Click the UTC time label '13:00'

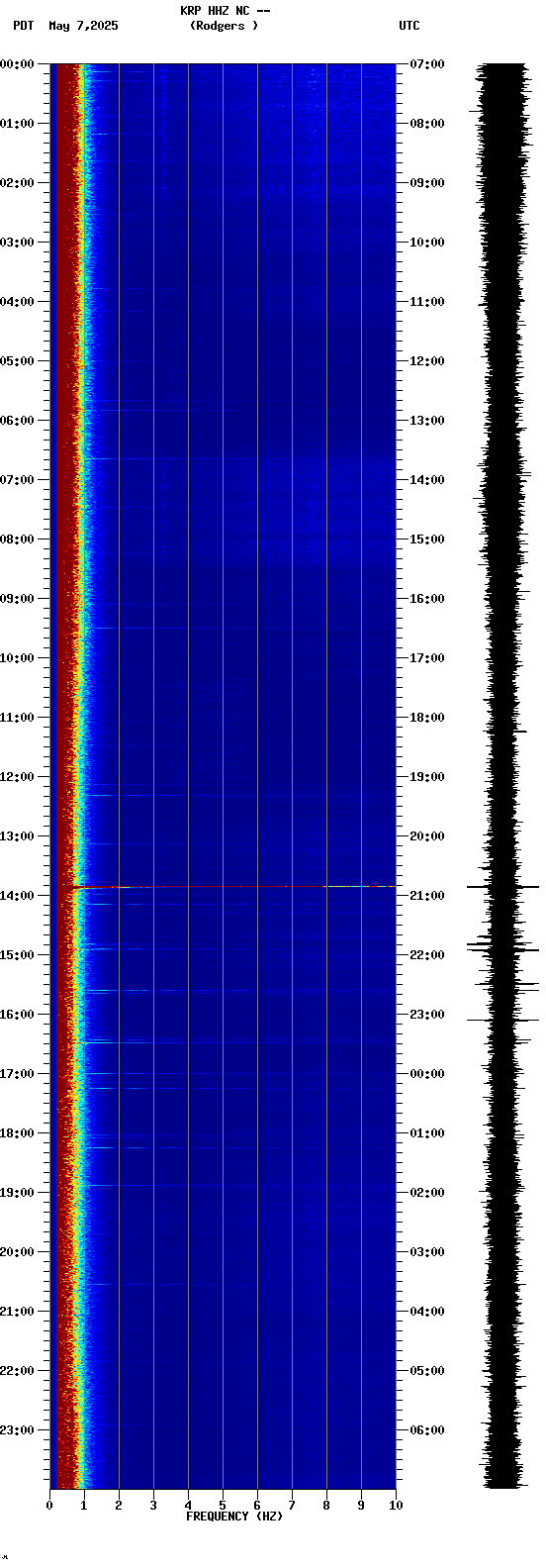(427, 421)
